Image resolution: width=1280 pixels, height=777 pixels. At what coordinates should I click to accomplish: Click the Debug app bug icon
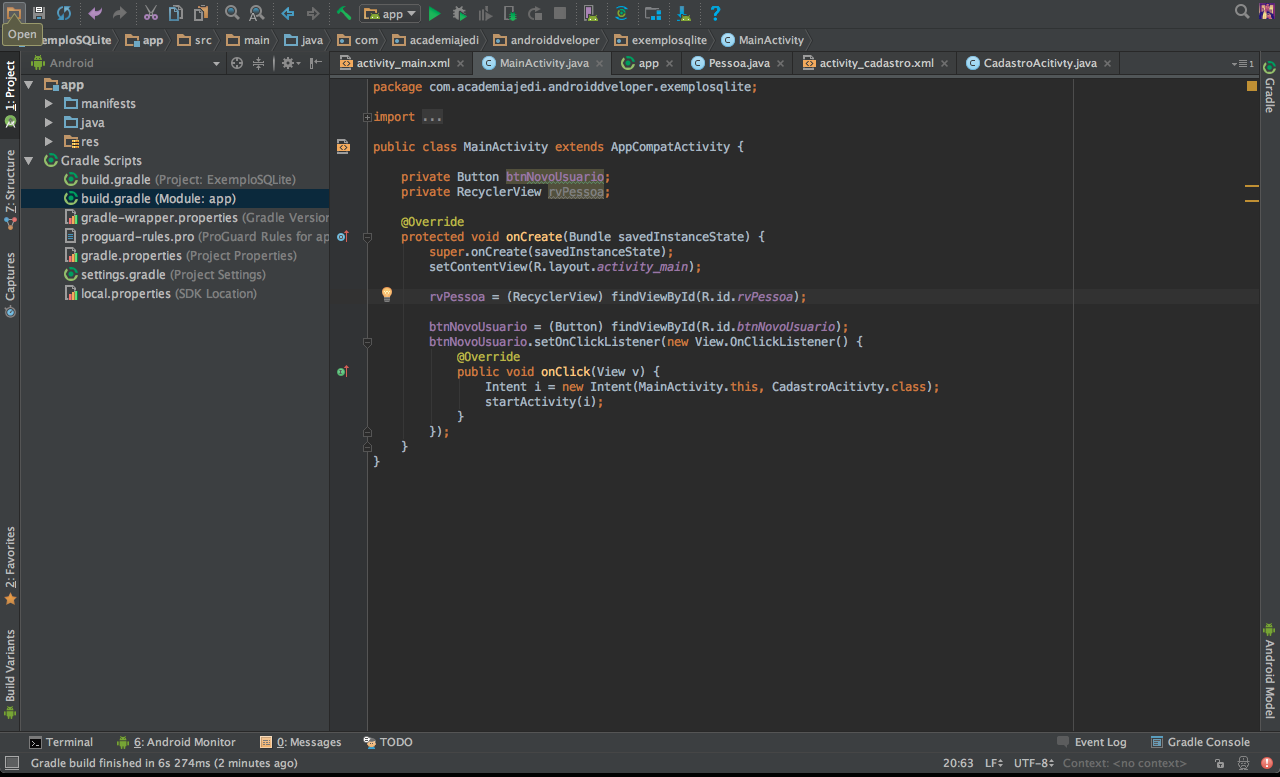pyautogui.click(x=460, y=13)
